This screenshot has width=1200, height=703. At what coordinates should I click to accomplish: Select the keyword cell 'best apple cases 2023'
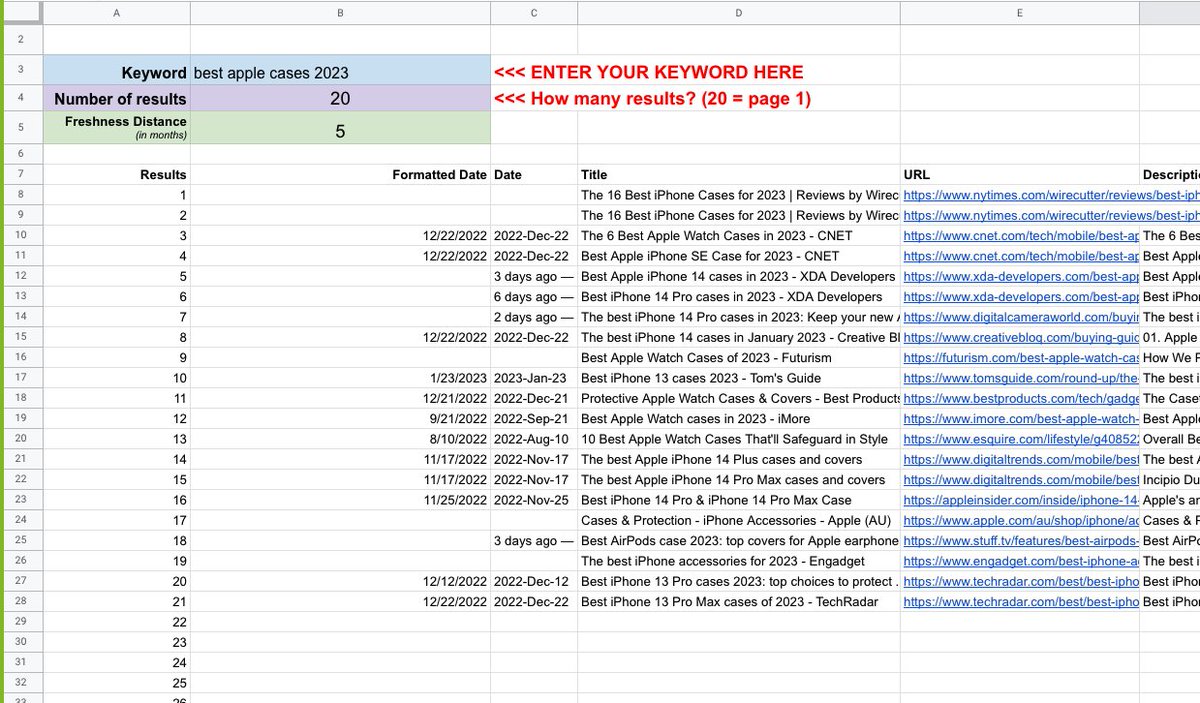click(x=340, y=72)
